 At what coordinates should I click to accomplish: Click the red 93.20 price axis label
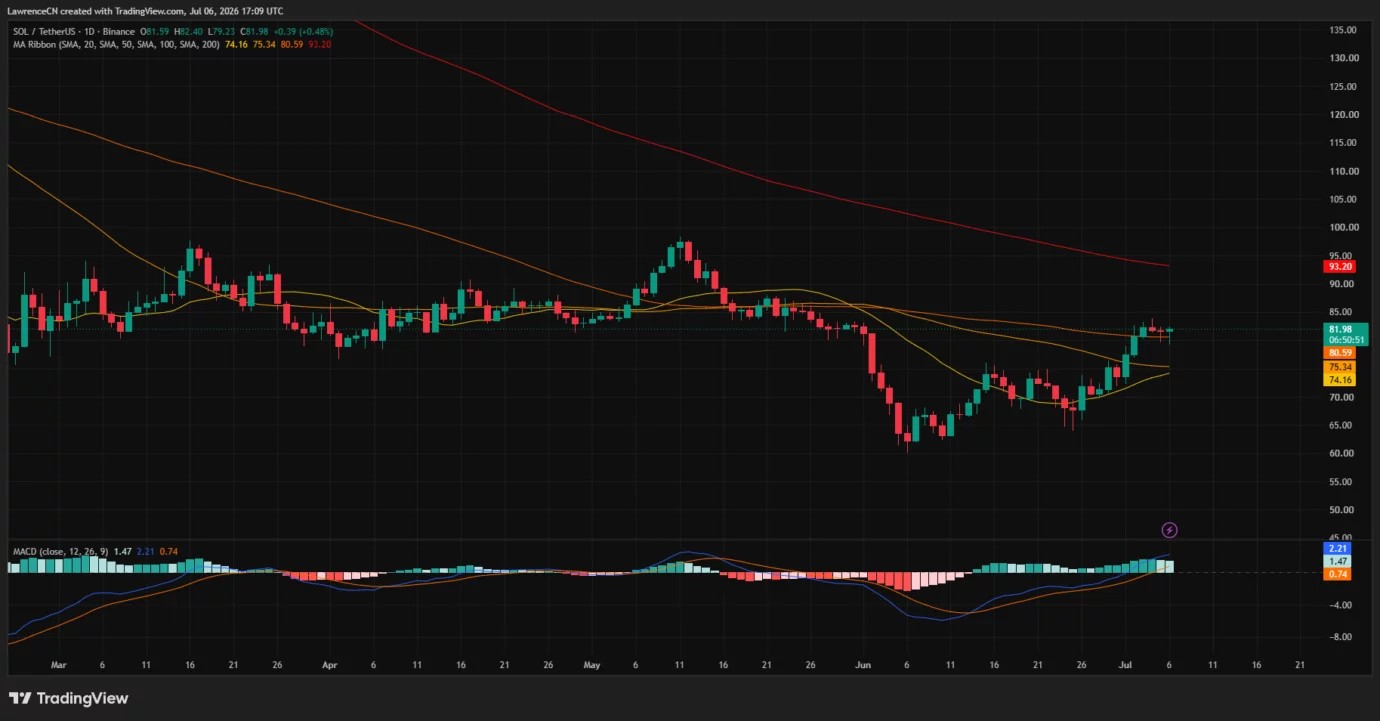(x=1340, y=266)
